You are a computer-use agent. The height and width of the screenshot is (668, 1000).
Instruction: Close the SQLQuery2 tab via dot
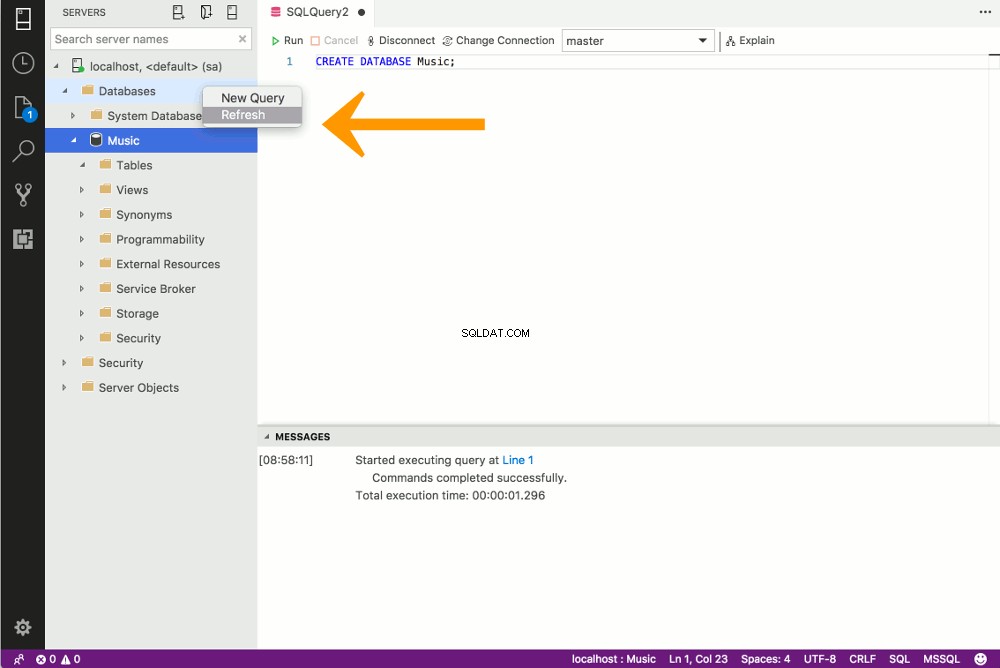(362, 12)
